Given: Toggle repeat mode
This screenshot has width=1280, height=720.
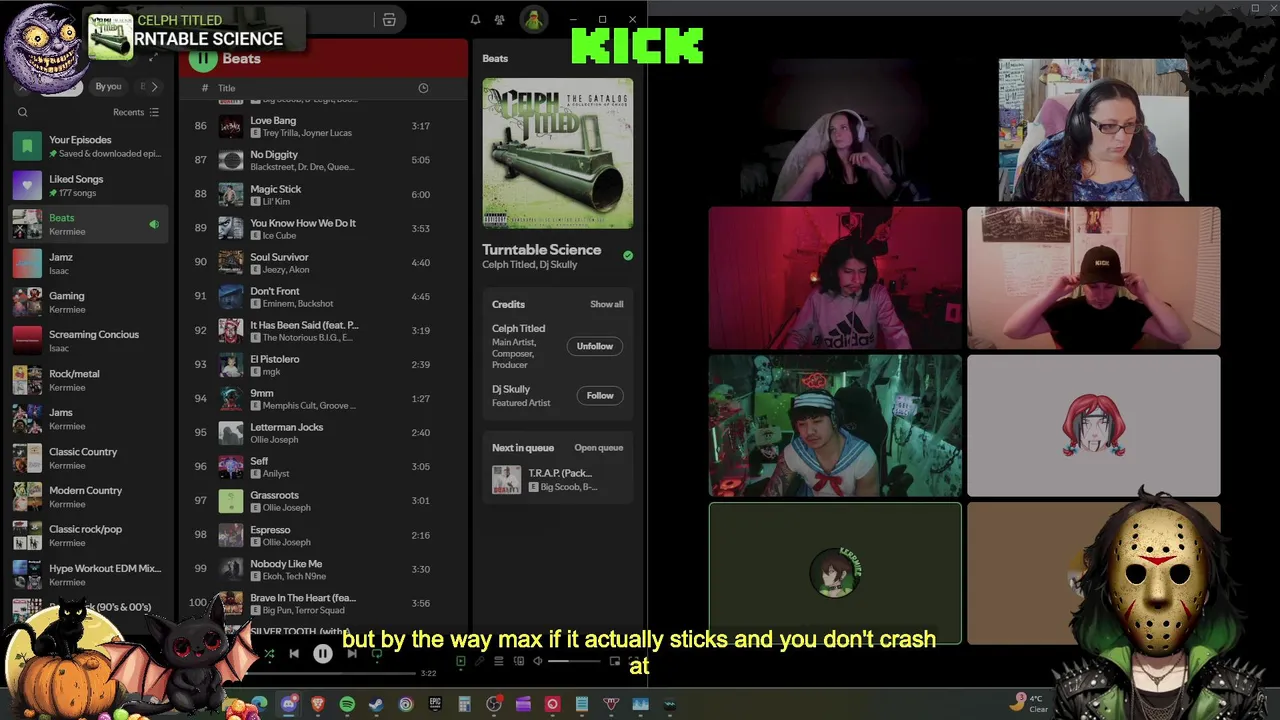Looking at the screenshot, I should (377, 654).
